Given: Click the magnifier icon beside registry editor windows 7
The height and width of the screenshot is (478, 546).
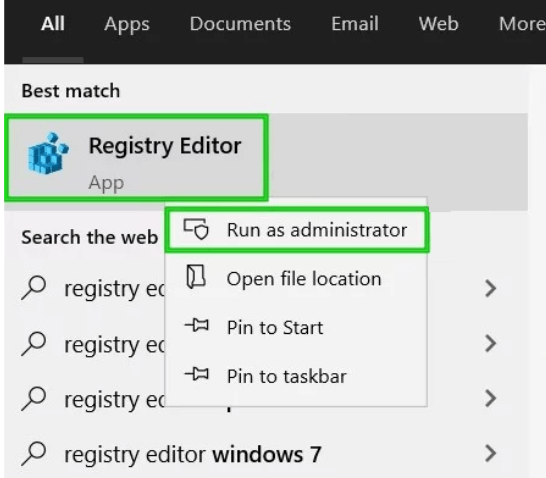Looking at the screenshot, I should (34, 454).
